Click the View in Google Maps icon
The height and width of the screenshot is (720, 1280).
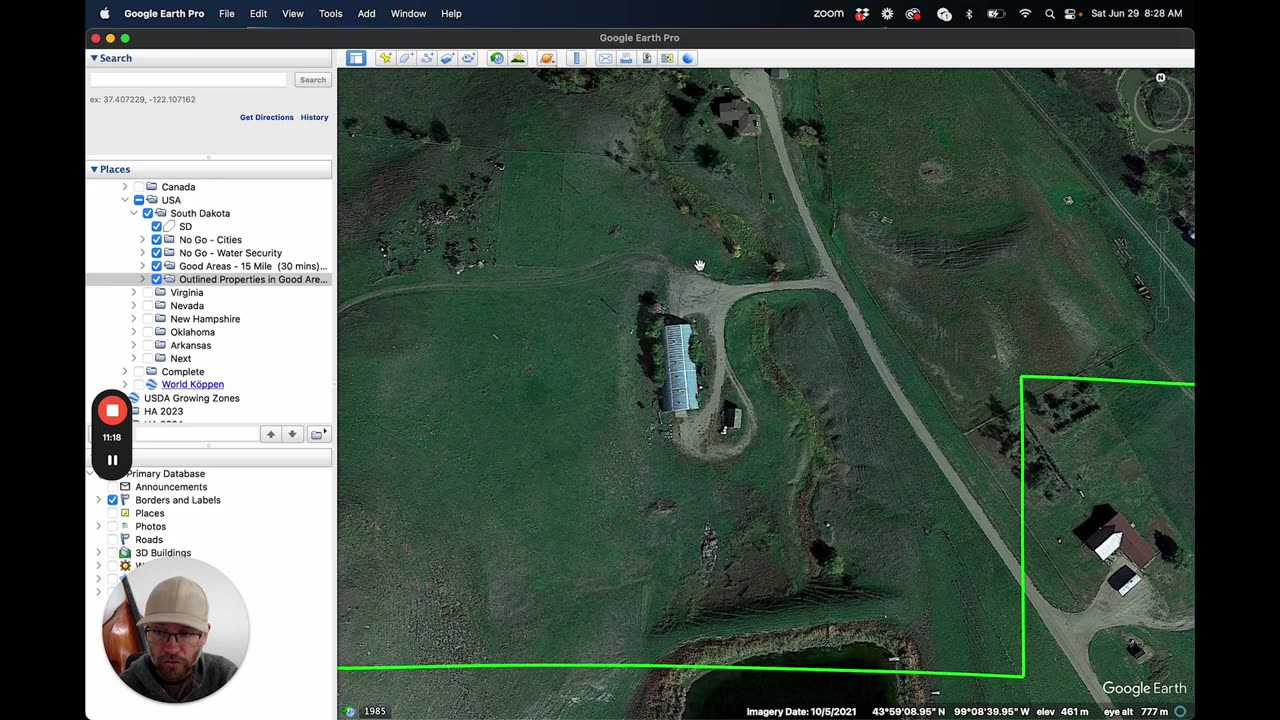[667, 58]
